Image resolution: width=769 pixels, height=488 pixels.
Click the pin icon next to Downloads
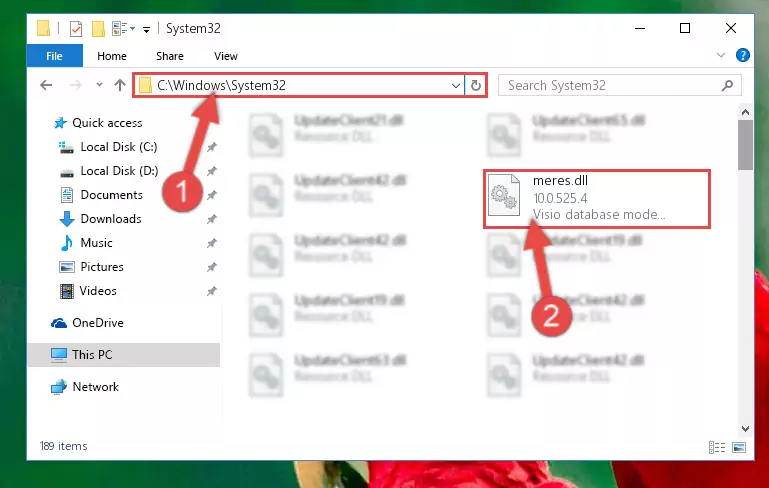[212, 219]
